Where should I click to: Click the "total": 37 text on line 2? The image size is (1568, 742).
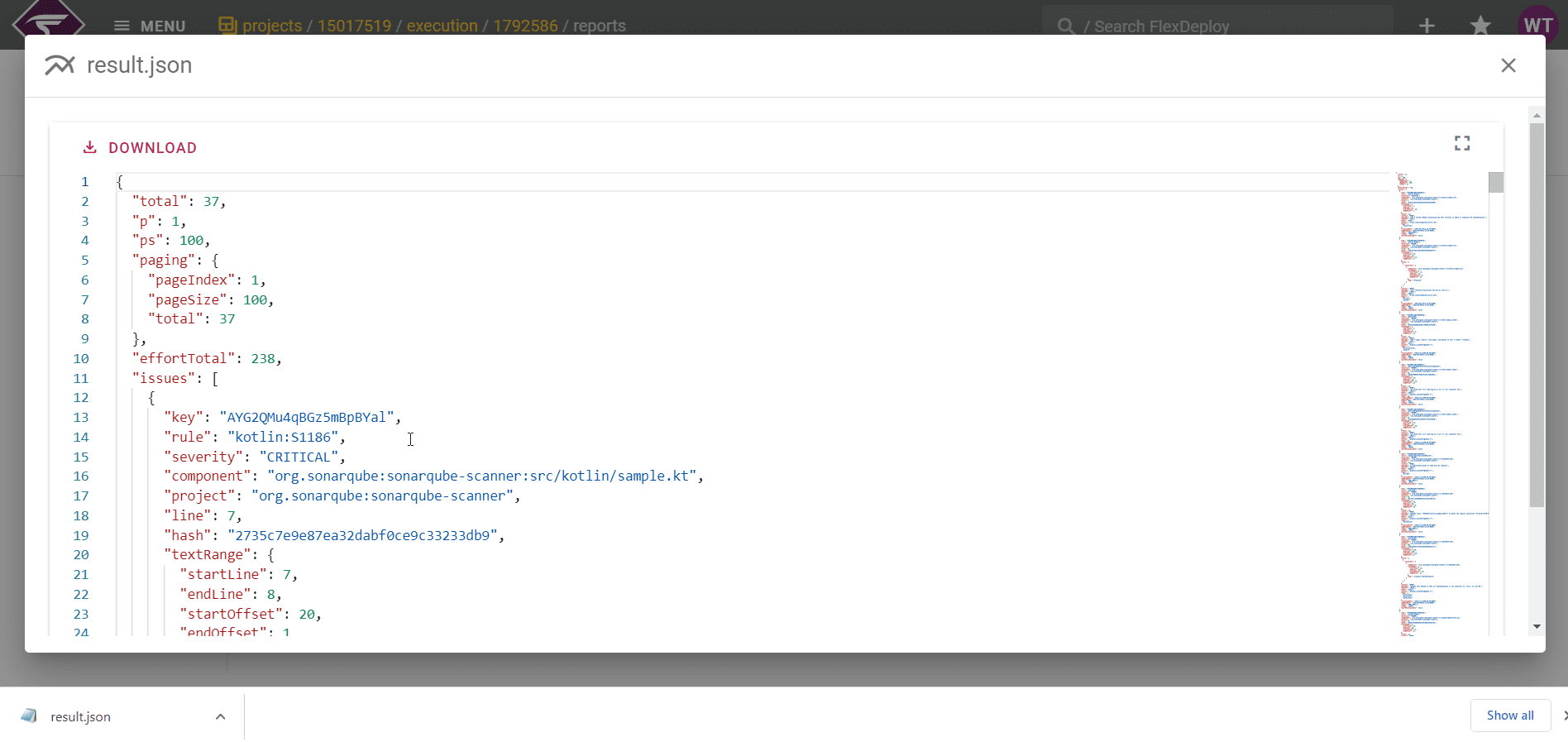click(x=179, y=201)
